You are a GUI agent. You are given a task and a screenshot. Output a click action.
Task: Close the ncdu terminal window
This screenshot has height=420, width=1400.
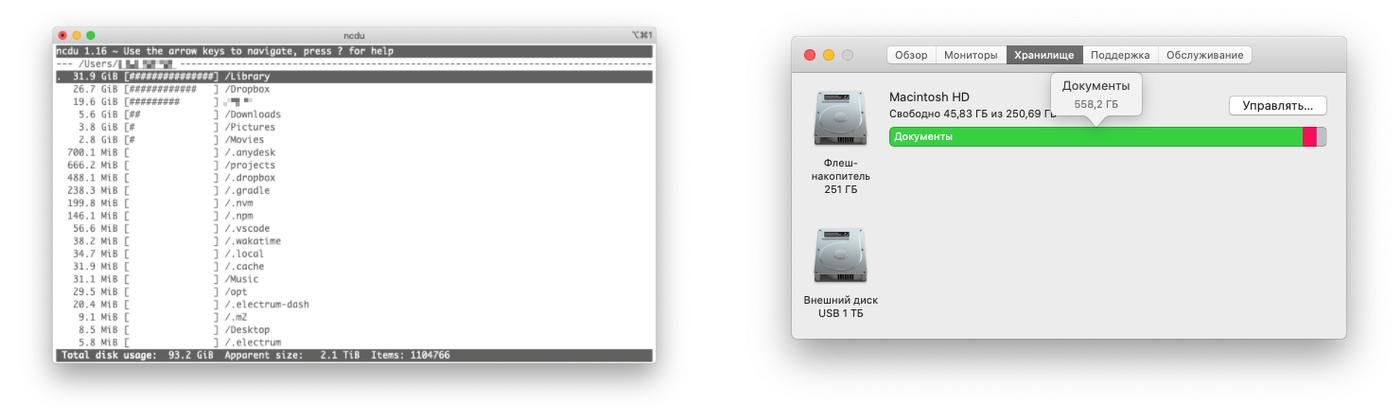[x=62, y=35]
